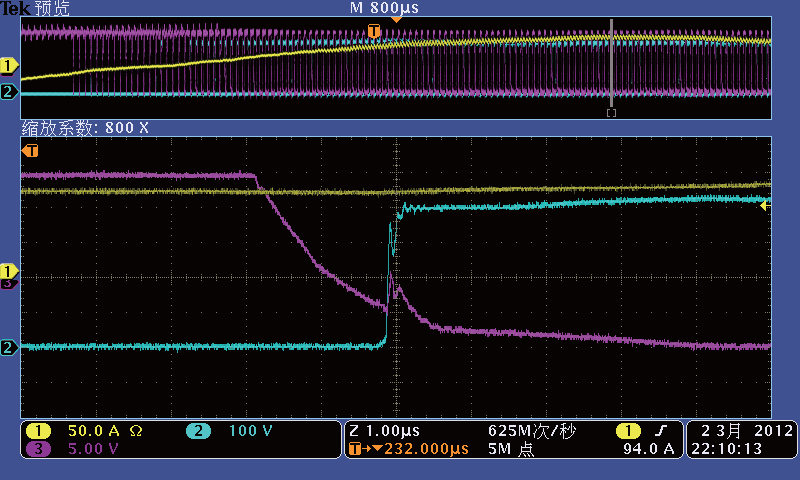The image size is (800, 480).
Task: Click the M 800µs main timebase label
Action: (384, 8)
